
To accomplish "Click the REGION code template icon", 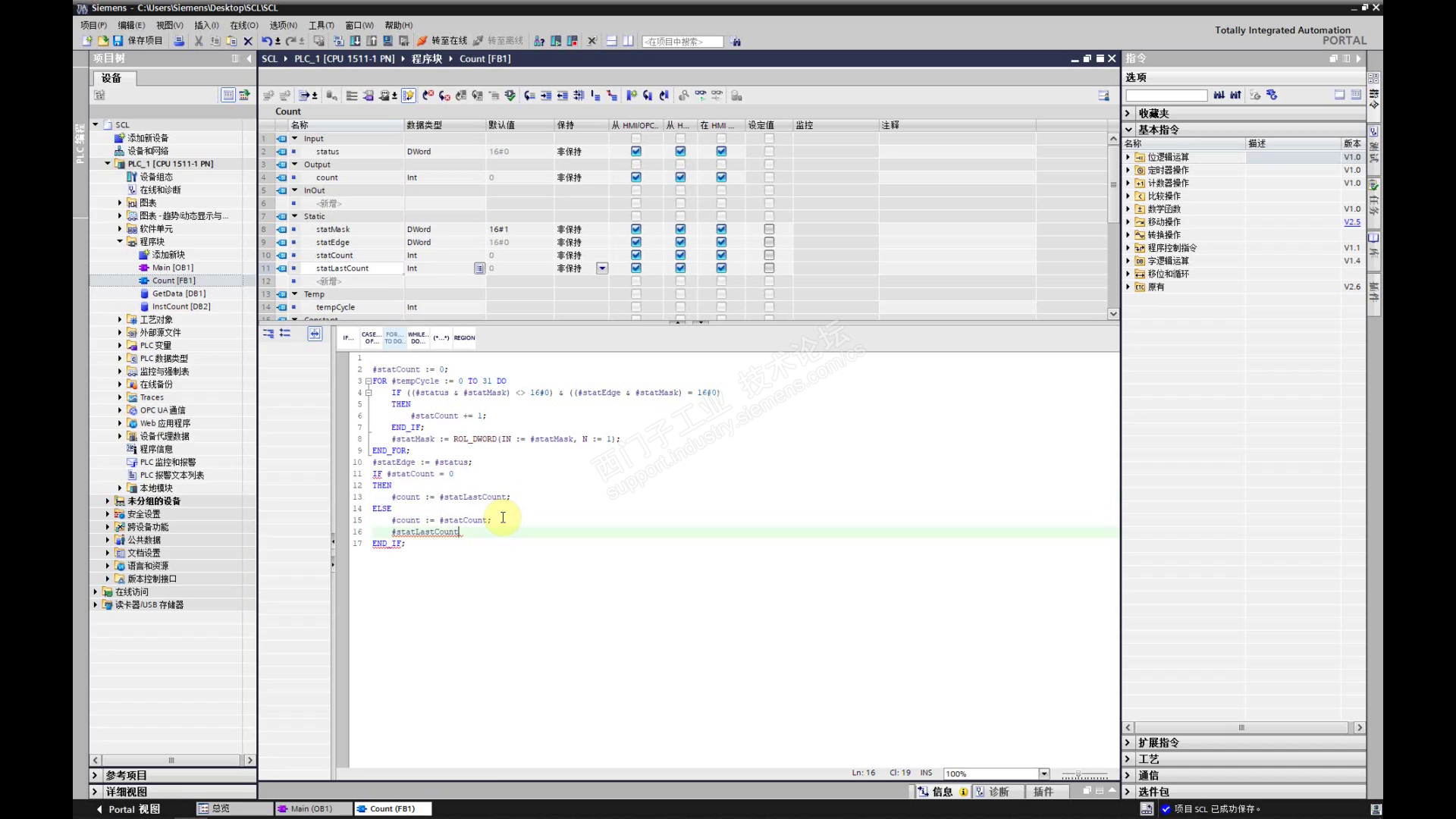I will pos(464,337).
